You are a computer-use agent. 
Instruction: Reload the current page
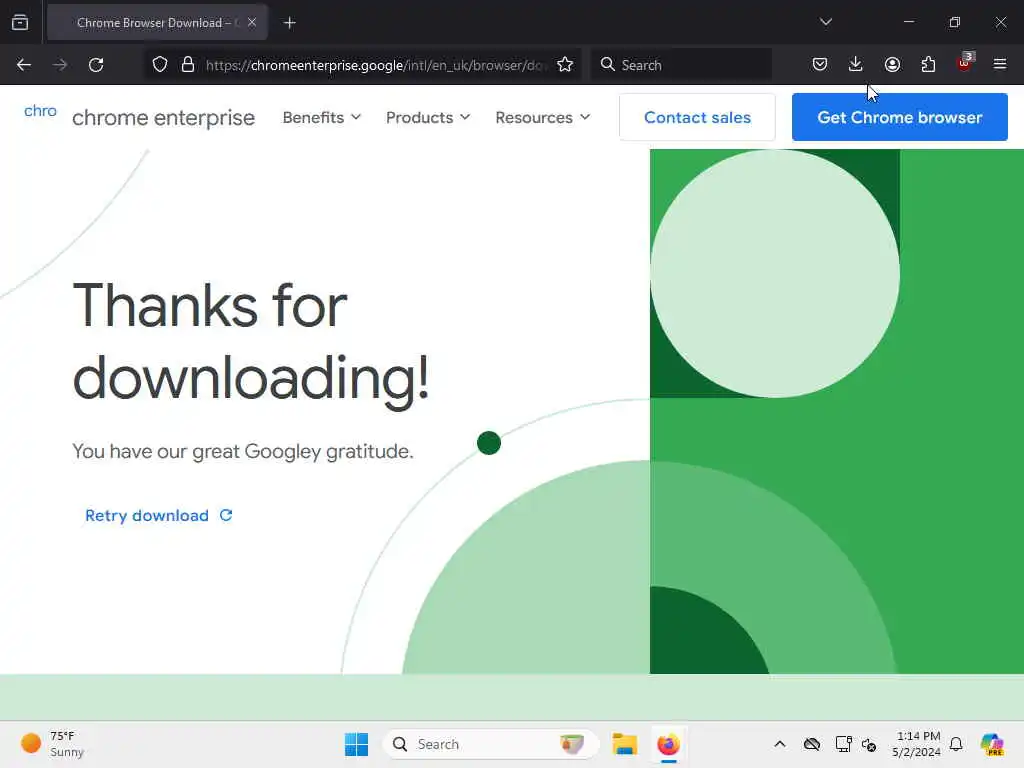pos(96,65)
